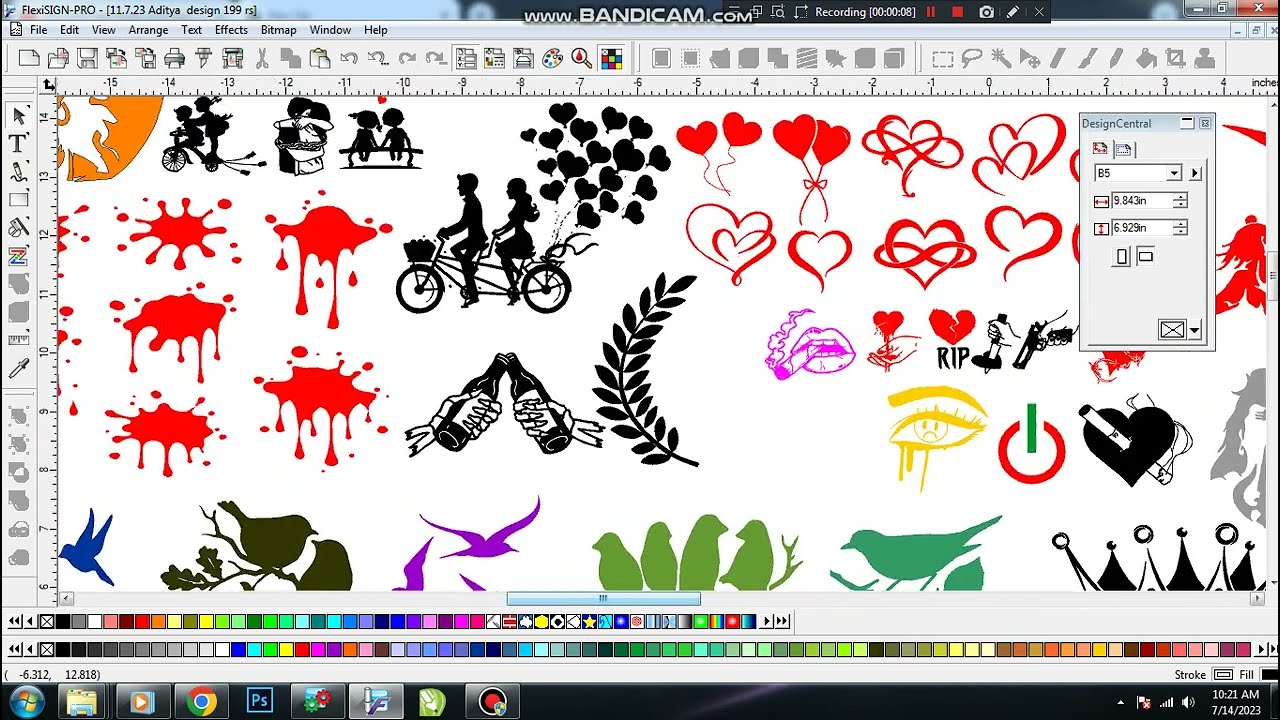Click the width spinner arrows in DesignCentral
Image resolution: width=1280 pixels, height=720 pixels.
tap(1180, 200)
